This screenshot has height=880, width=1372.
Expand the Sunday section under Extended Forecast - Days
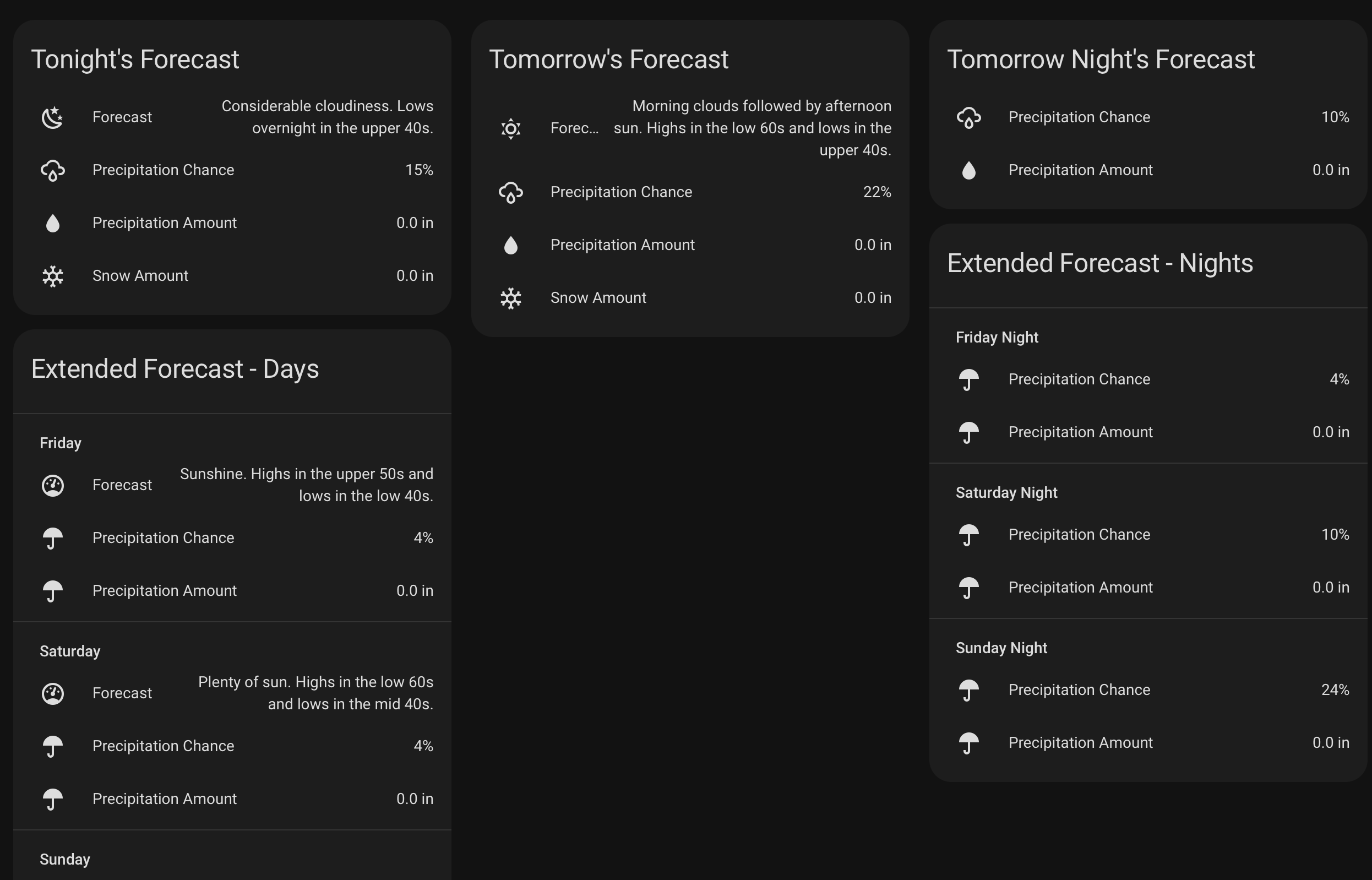64,859
